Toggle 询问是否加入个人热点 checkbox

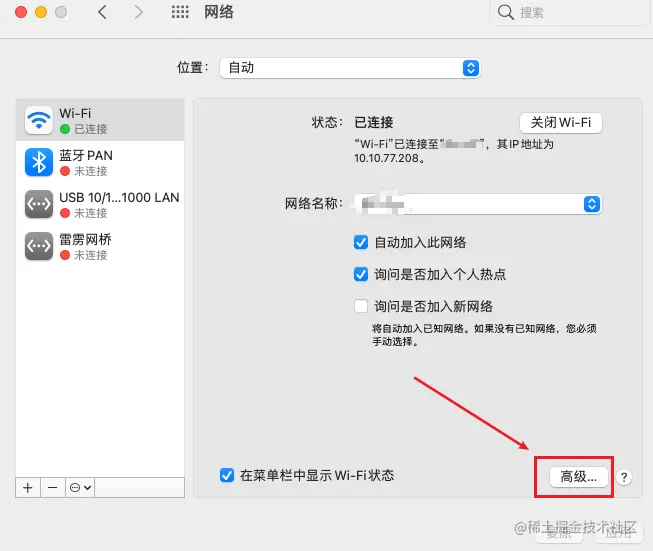(x=361, y=274)
